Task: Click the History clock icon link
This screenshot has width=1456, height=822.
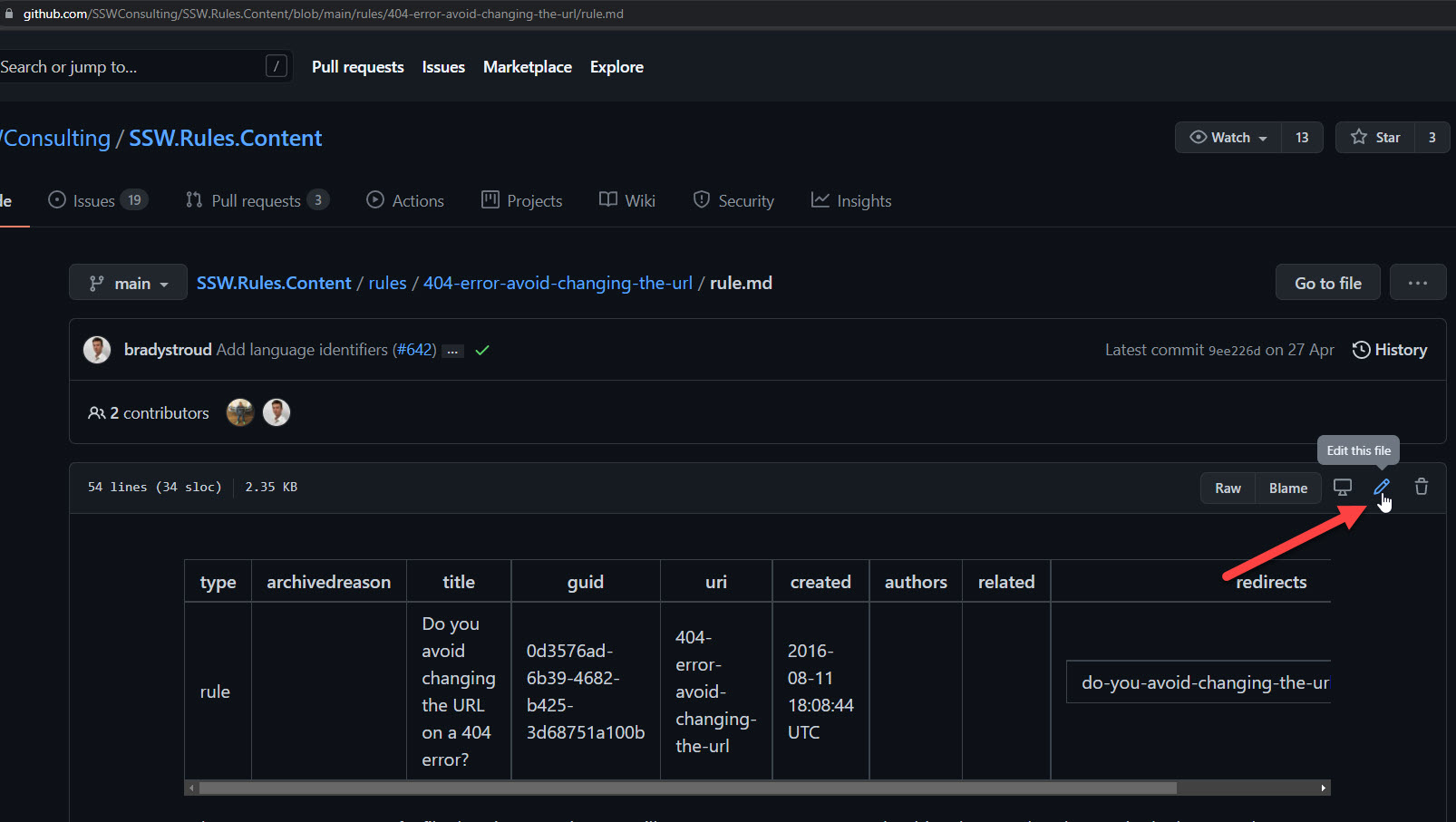Action: point(1390,350)
